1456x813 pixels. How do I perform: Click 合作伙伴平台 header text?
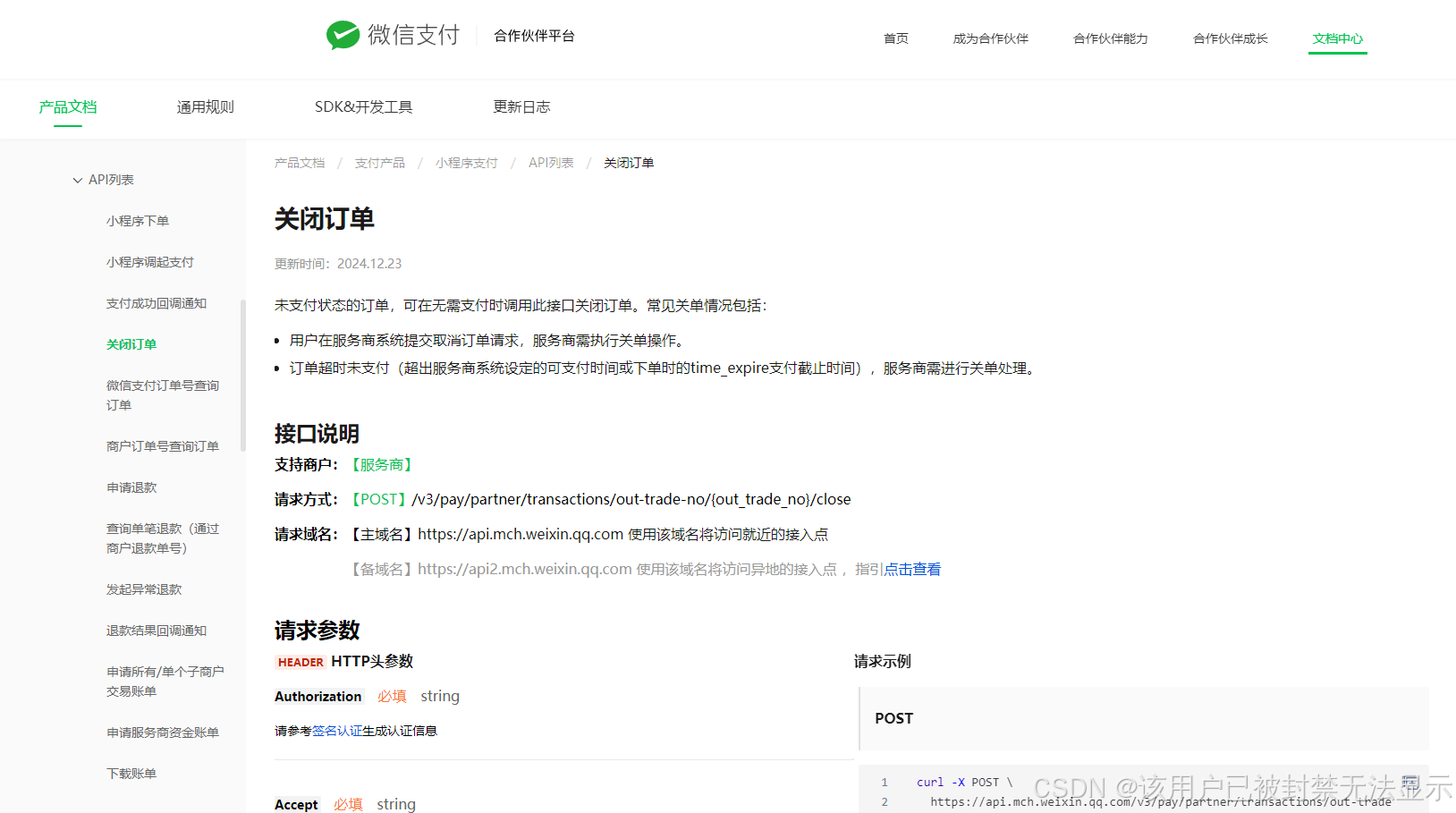[534, 36]
